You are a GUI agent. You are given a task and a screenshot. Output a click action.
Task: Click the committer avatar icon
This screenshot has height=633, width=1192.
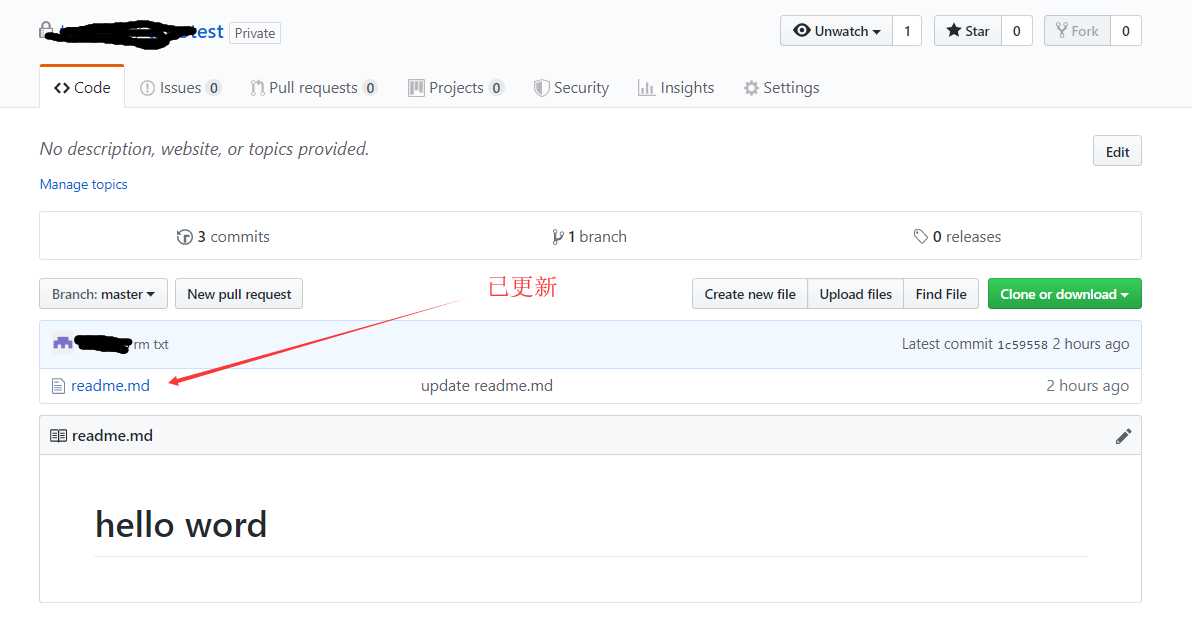pyautogui.click(x=62, y=343)
